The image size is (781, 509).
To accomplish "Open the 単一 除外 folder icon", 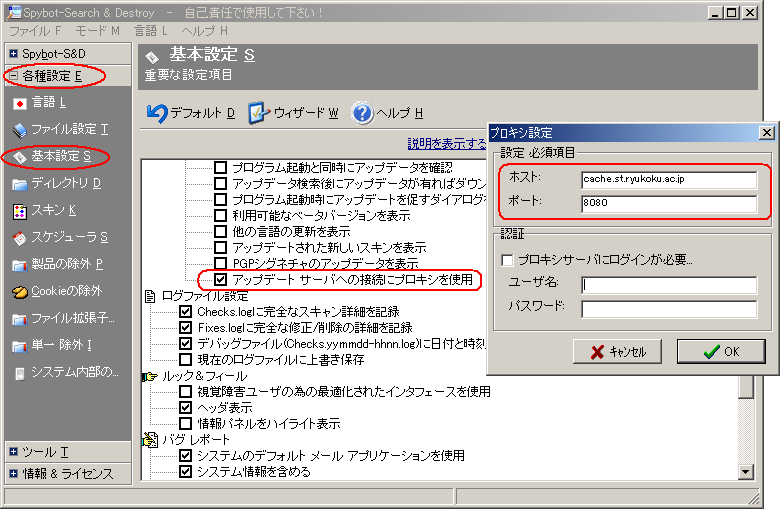I will click(x=19, y=346).
